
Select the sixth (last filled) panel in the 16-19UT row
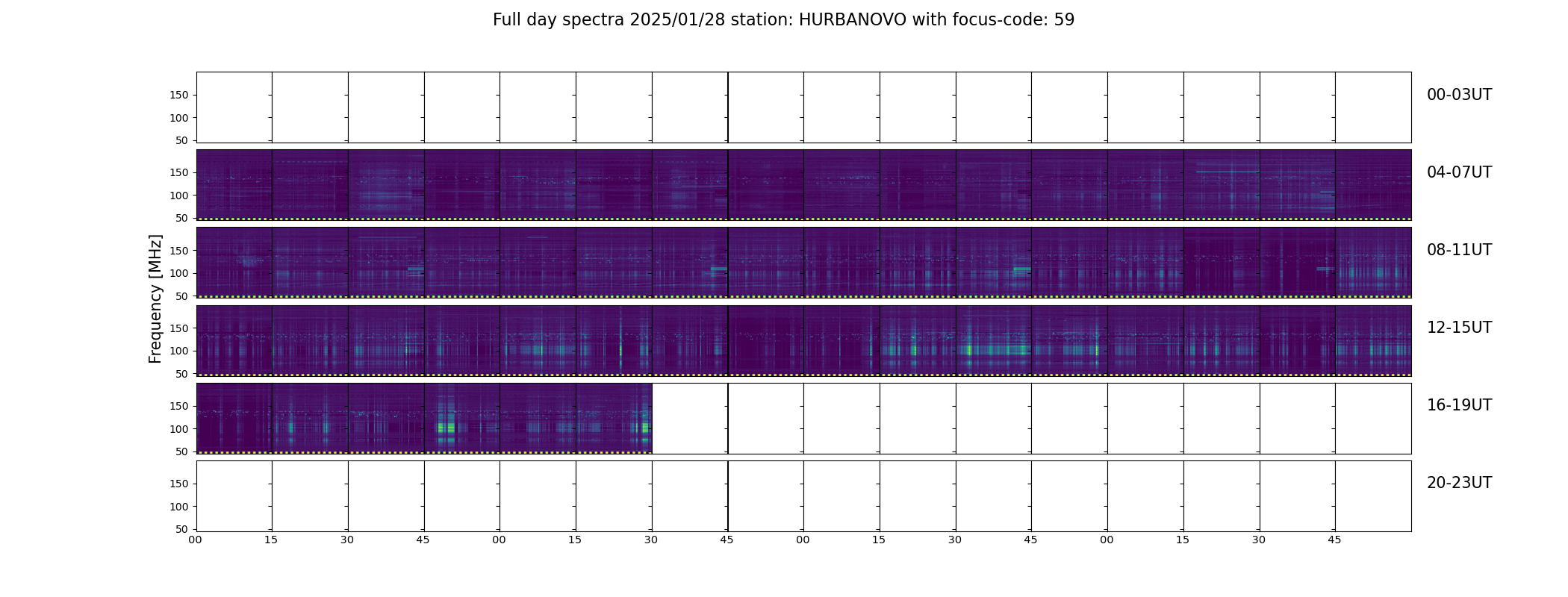point(614,418)
